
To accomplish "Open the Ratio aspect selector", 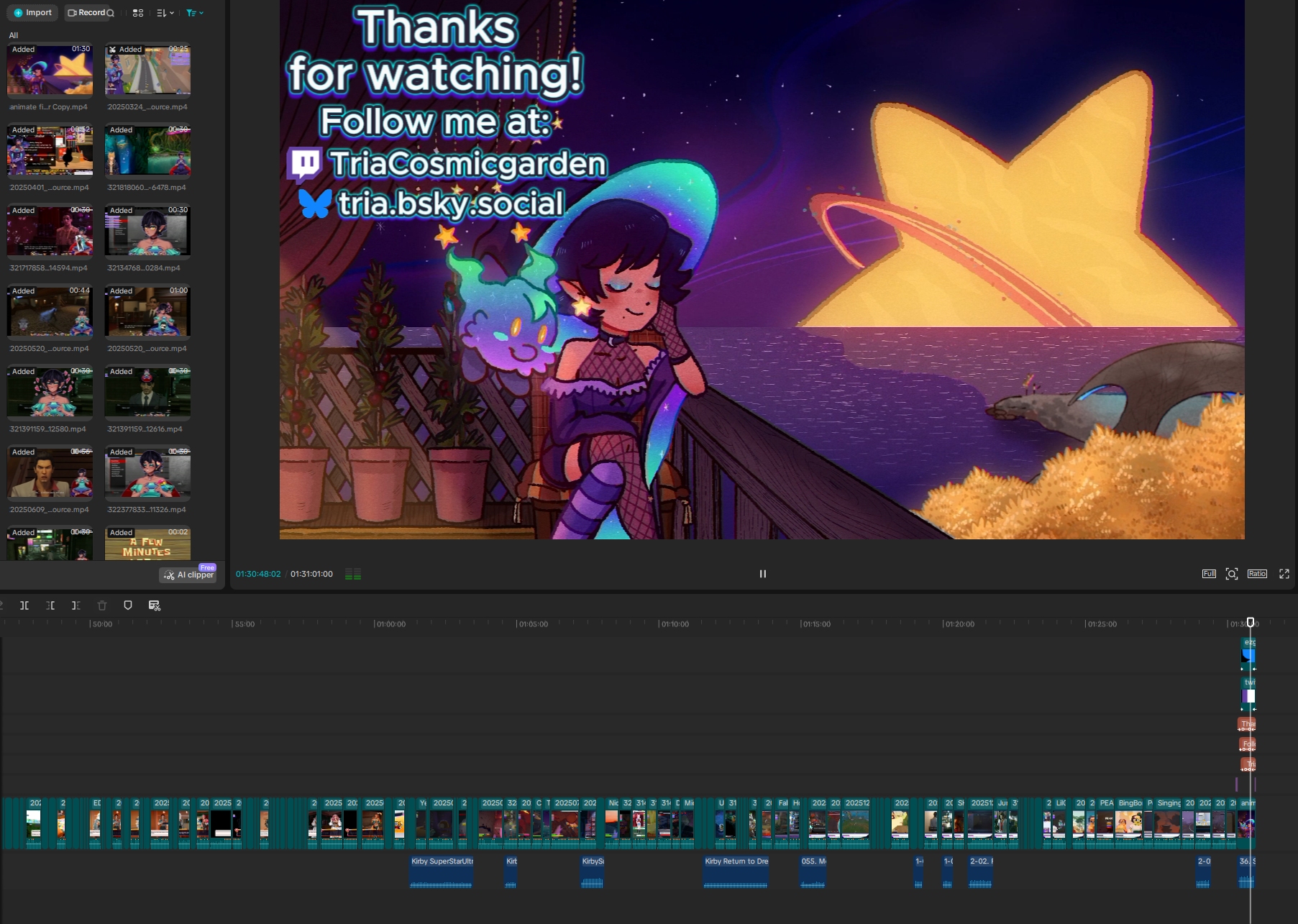I will click(1257, 574).
